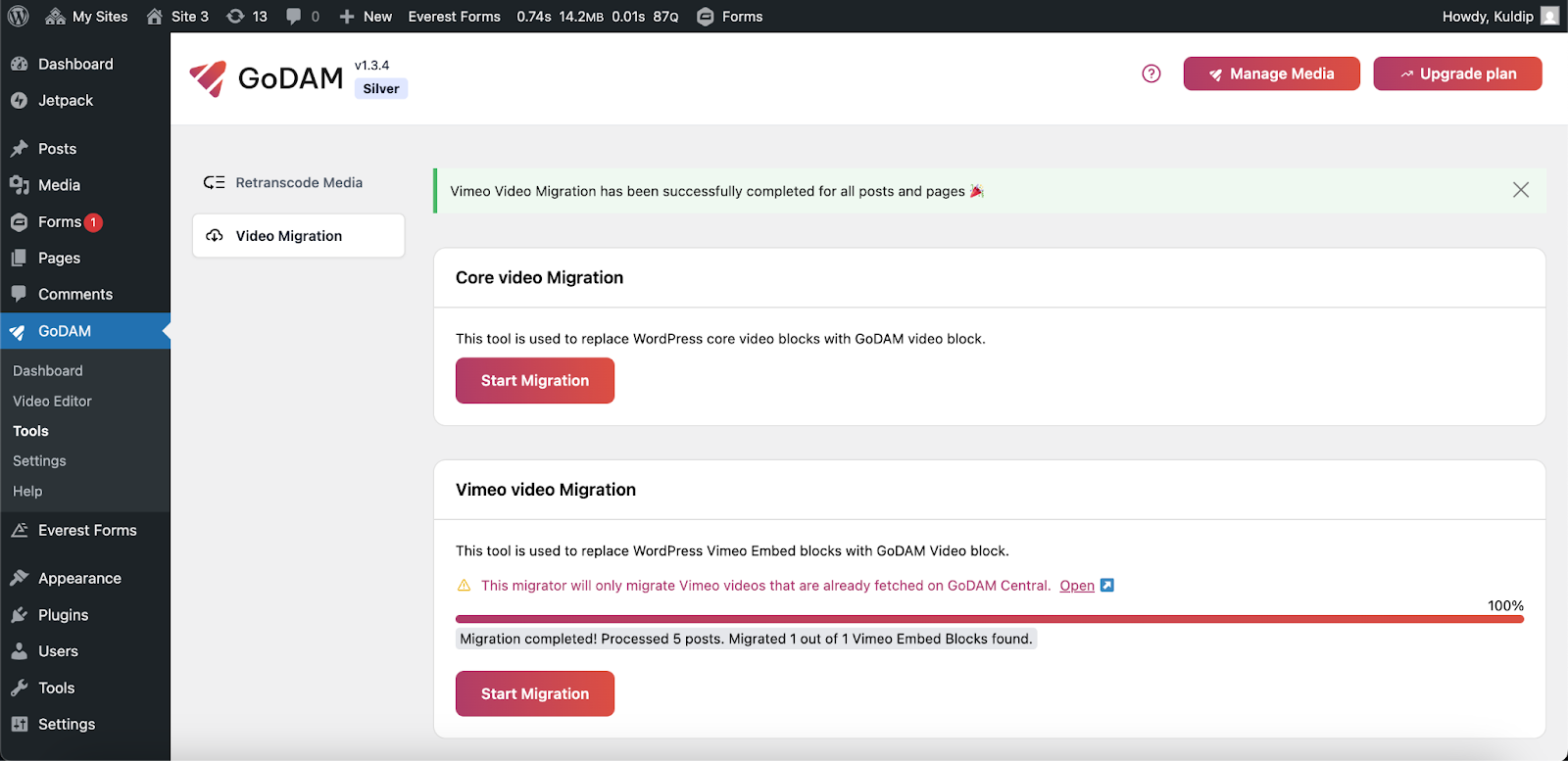
Task: Start the Core video Migration
Action: tap(534, 380)
